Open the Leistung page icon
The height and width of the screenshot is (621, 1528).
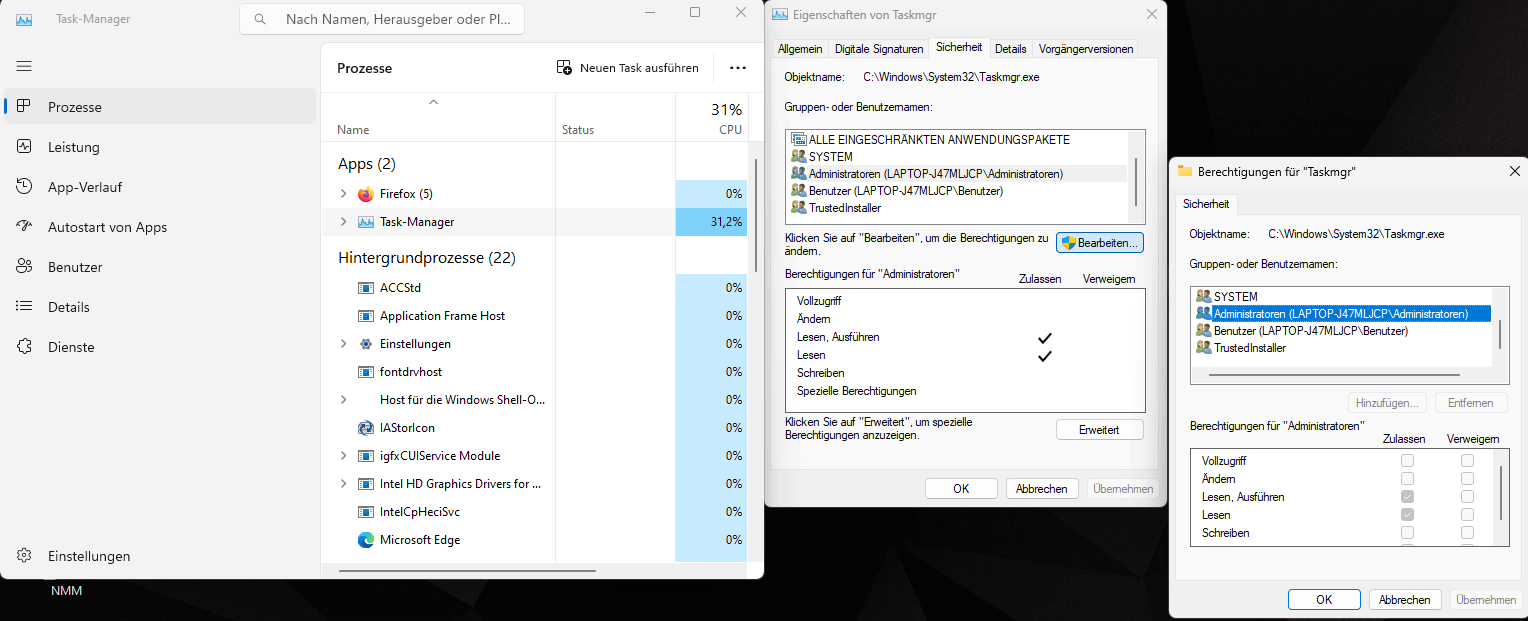pyautogui.click(x=24, y=147)
